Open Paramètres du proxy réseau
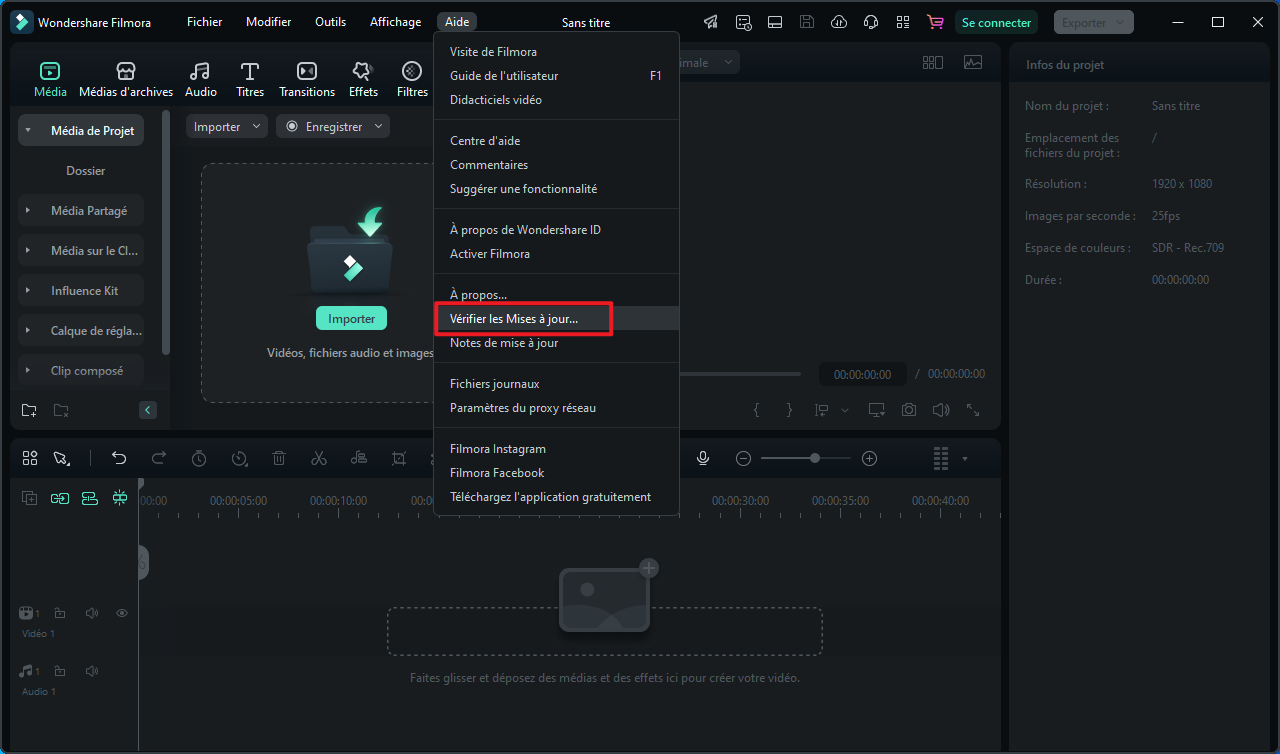This screenshot has height=754, width=1280. [556, 408]
